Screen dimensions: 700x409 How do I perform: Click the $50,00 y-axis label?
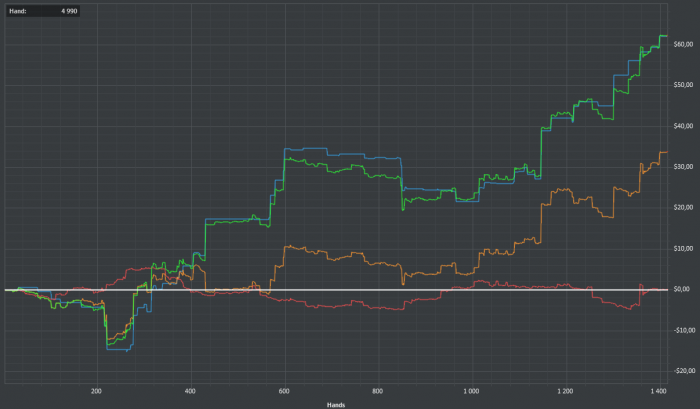(x=683, y=85)
